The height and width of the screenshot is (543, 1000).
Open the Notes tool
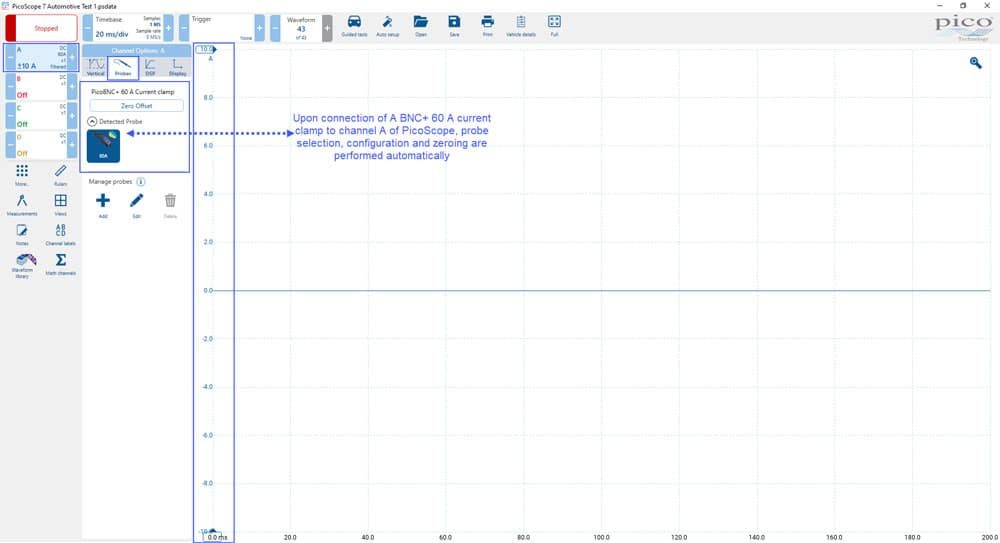(22, 234)
